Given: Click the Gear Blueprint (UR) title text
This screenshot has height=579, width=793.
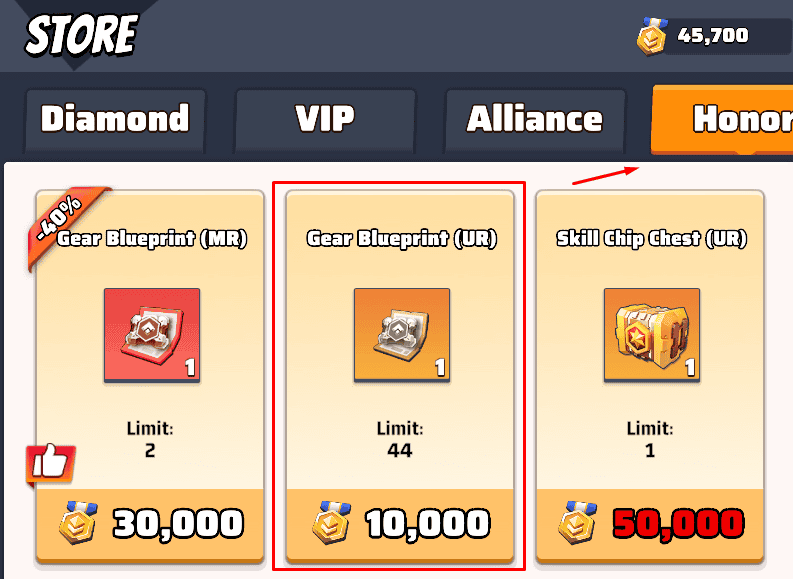Looking at the screenshot, I should (402, 238).
